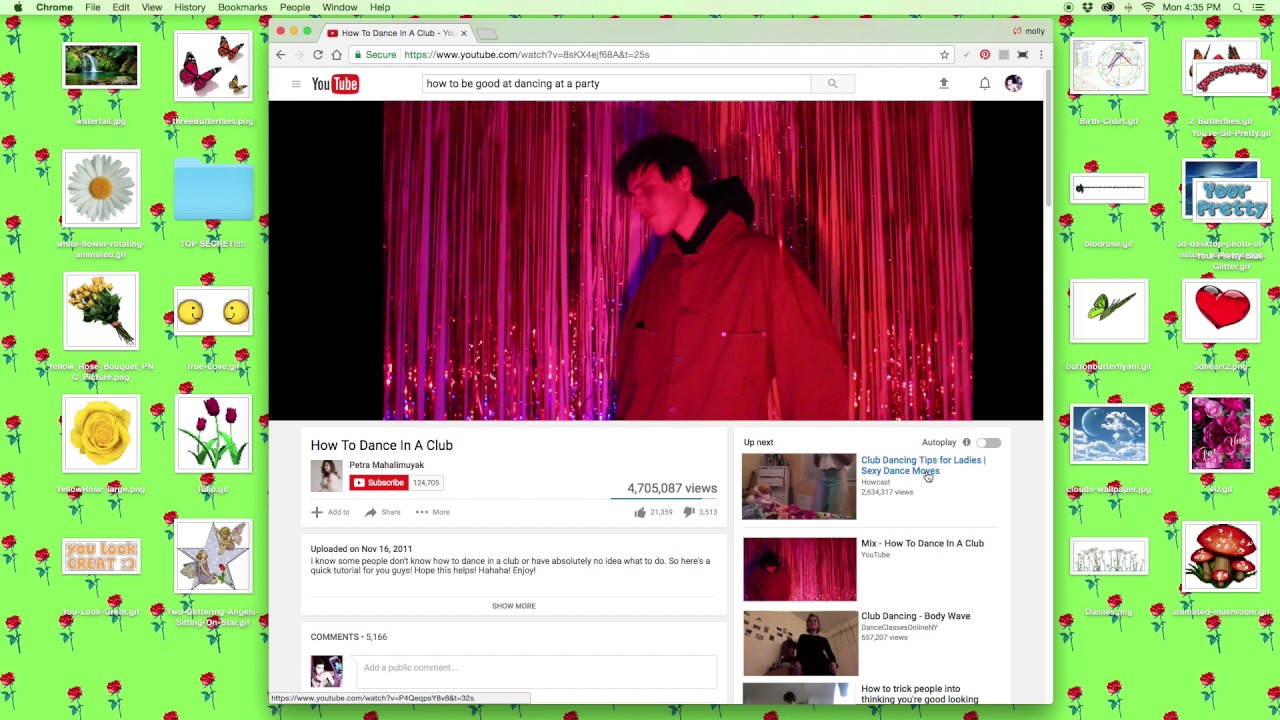Reload the page in Chrome
Image resolution: width=1280 pixels, height=720 pixels.
click(x=318, y=55)
